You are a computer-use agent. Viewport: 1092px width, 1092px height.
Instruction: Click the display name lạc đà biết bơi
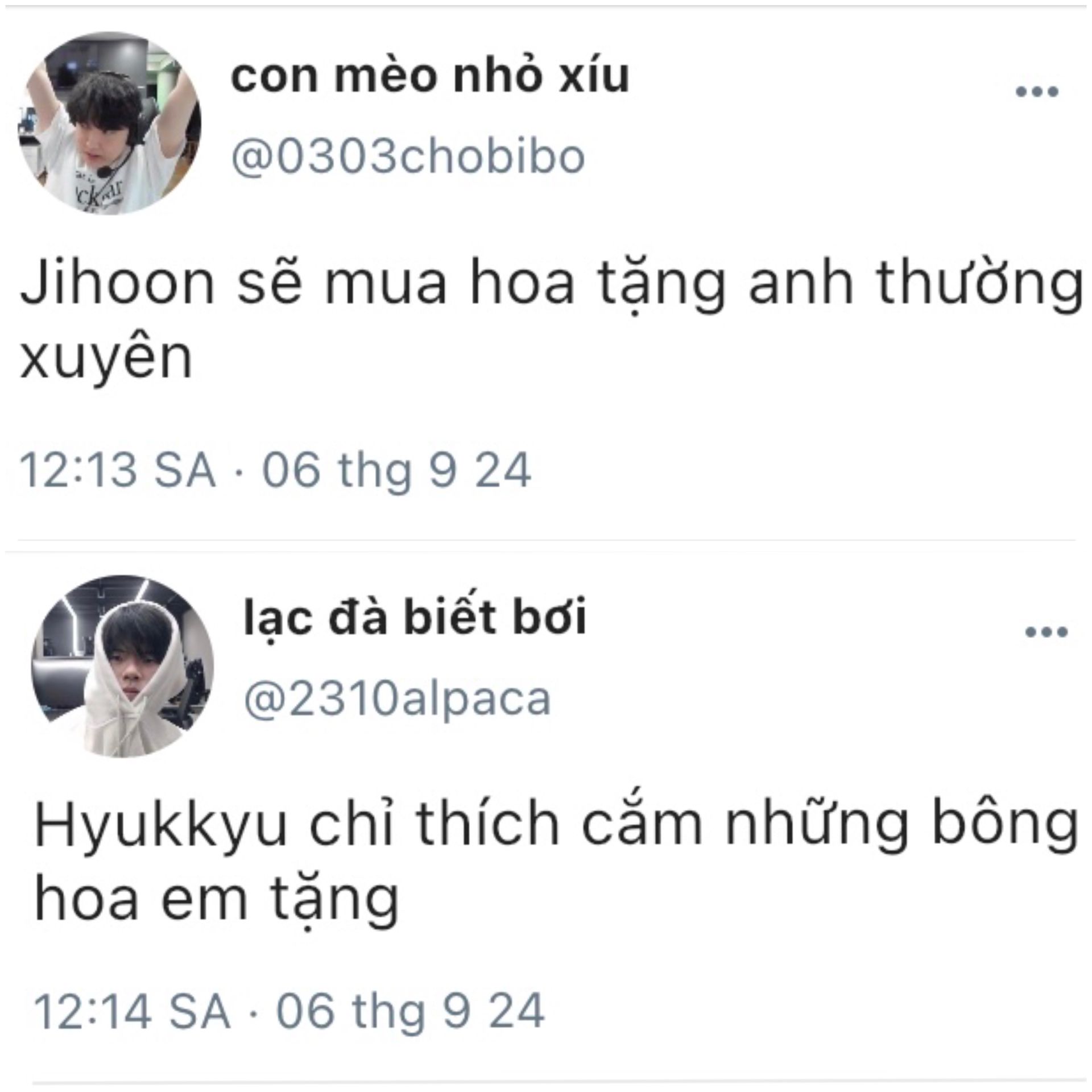pyautogui.click(x=415, y=618)
